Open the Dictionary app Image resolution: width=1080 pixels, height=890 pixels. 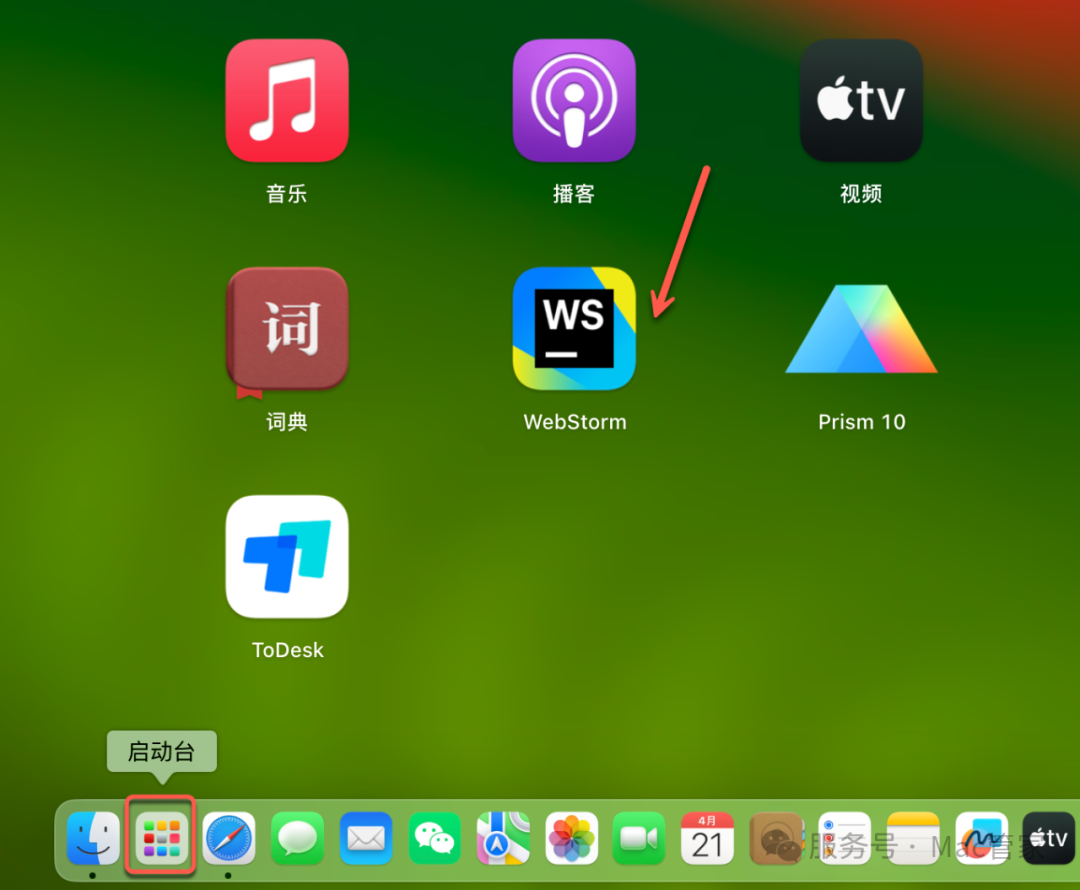click(x=287, y=329)
